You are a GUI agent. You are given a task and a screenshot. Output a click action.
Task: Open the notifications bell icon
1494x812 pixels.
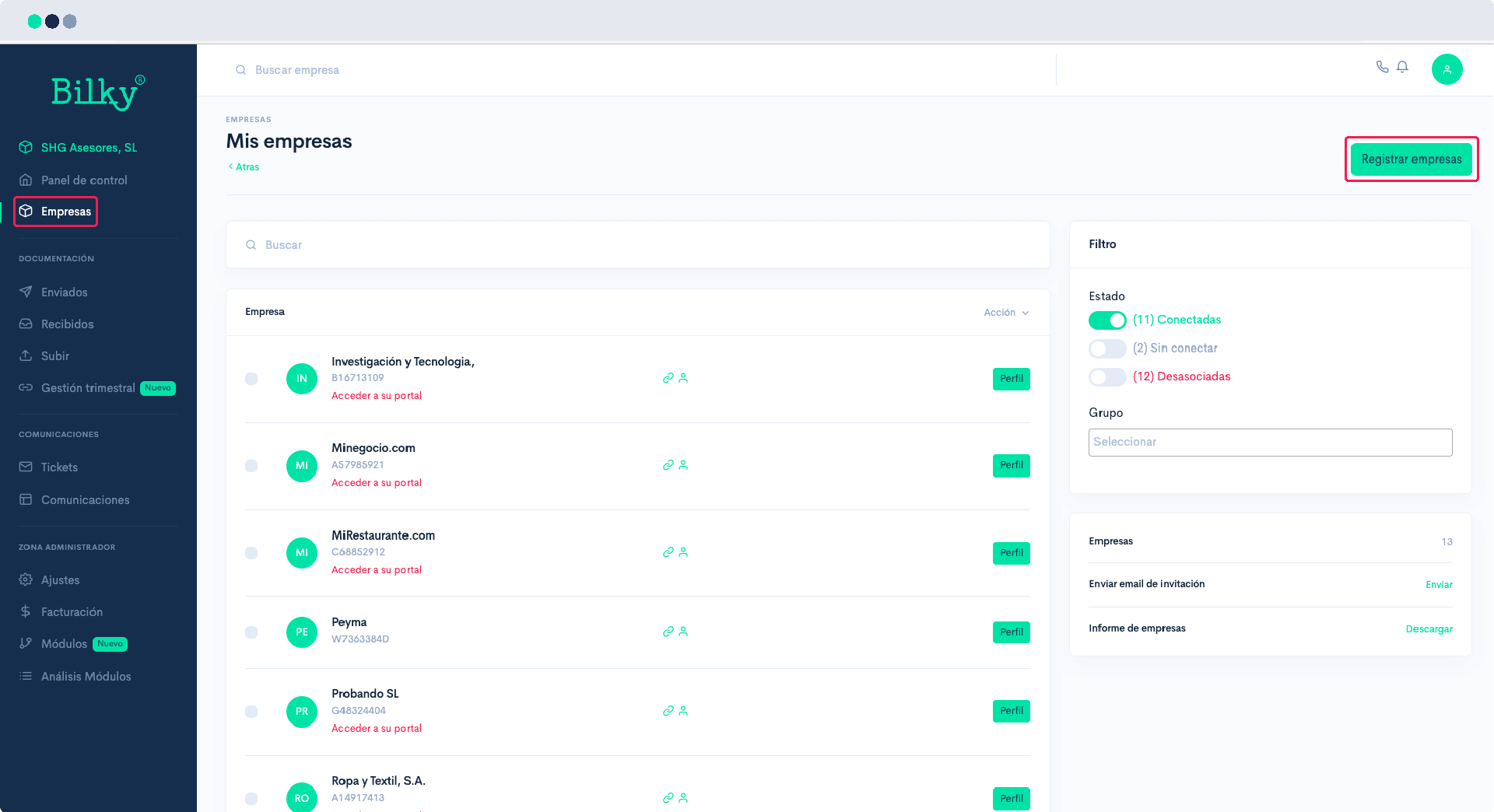[x=1402, y=67]
